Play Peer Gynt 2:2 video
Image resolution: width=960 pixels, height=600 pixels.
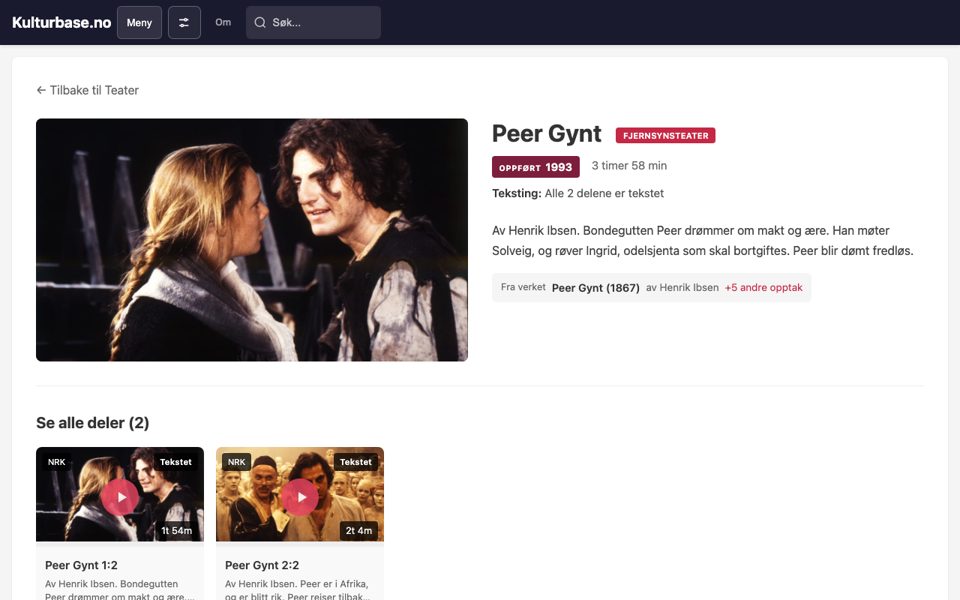tap(300, 497)
